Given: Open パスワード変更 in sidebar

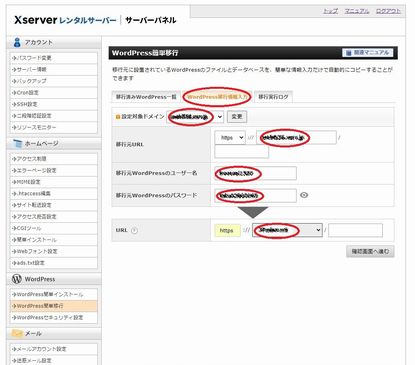Looking at the screenshot, I should pos(54,58).
